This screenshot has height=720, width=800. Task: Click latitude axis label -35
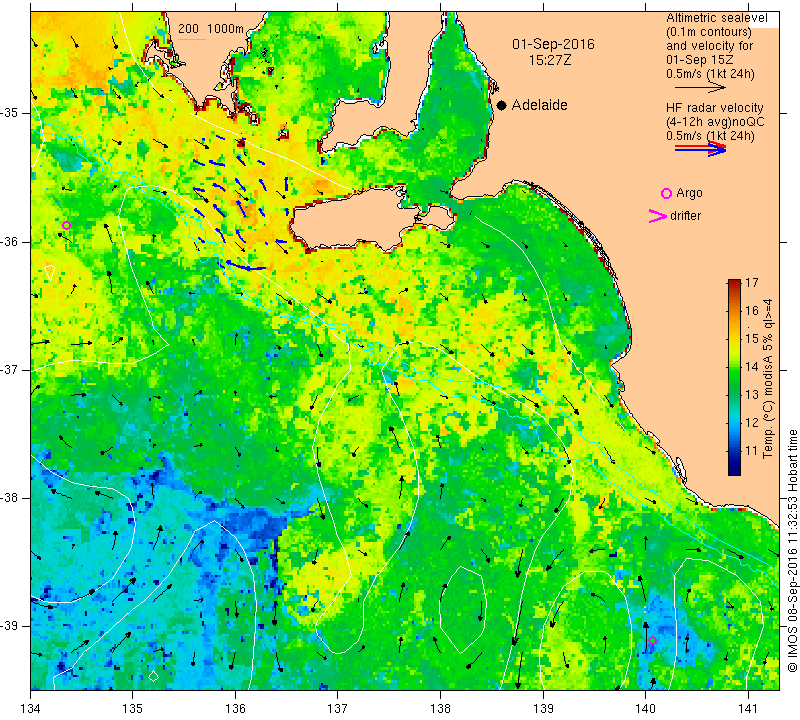(10, 113)
